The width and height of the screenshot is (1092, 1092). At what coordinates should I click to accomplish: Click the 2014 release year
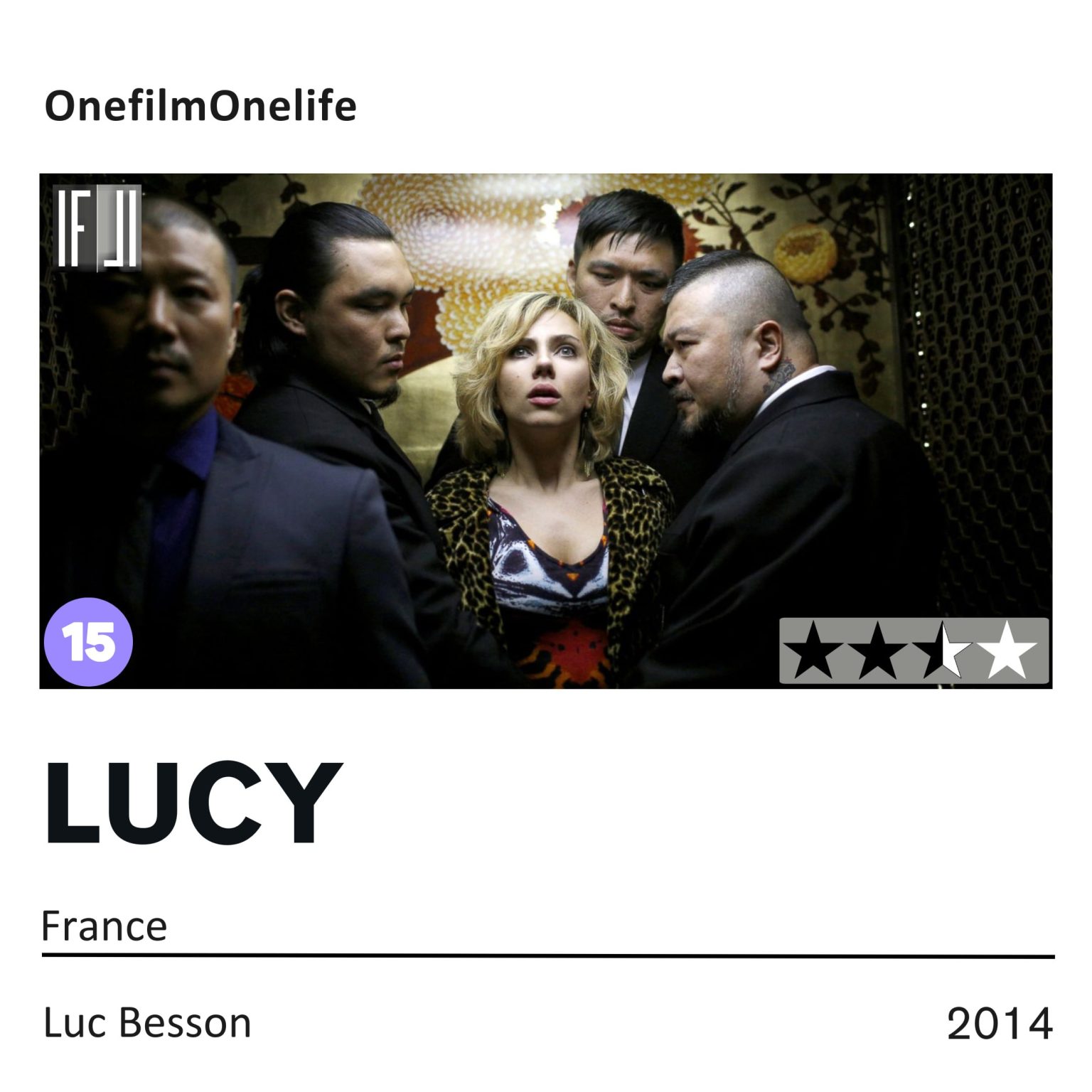tap(1000, 1024)
